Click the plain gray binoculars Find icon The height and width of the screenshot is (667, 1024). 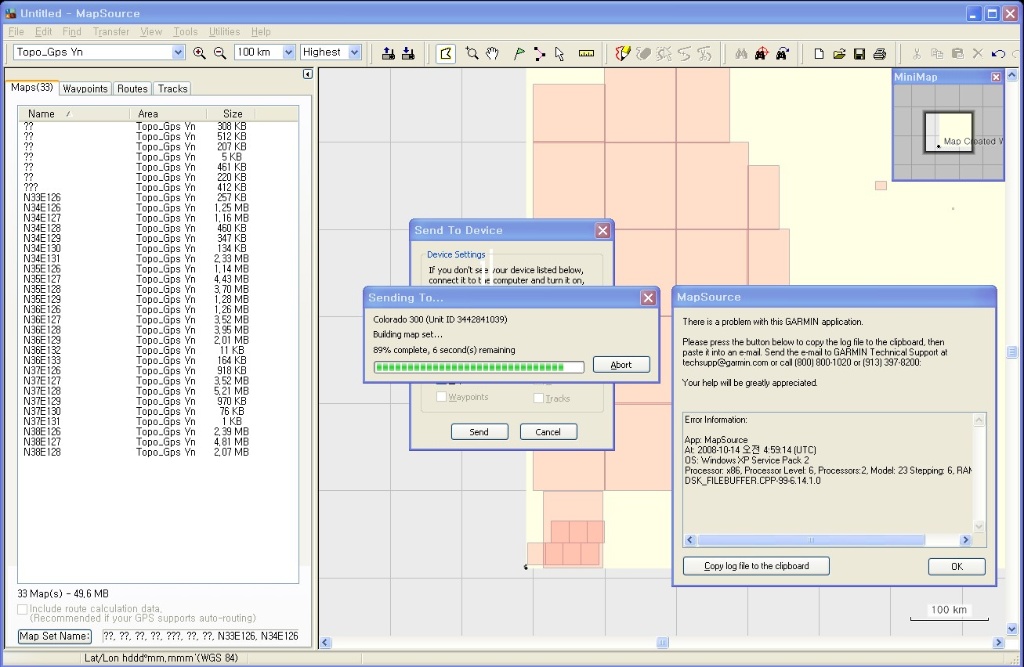(741, 54)
